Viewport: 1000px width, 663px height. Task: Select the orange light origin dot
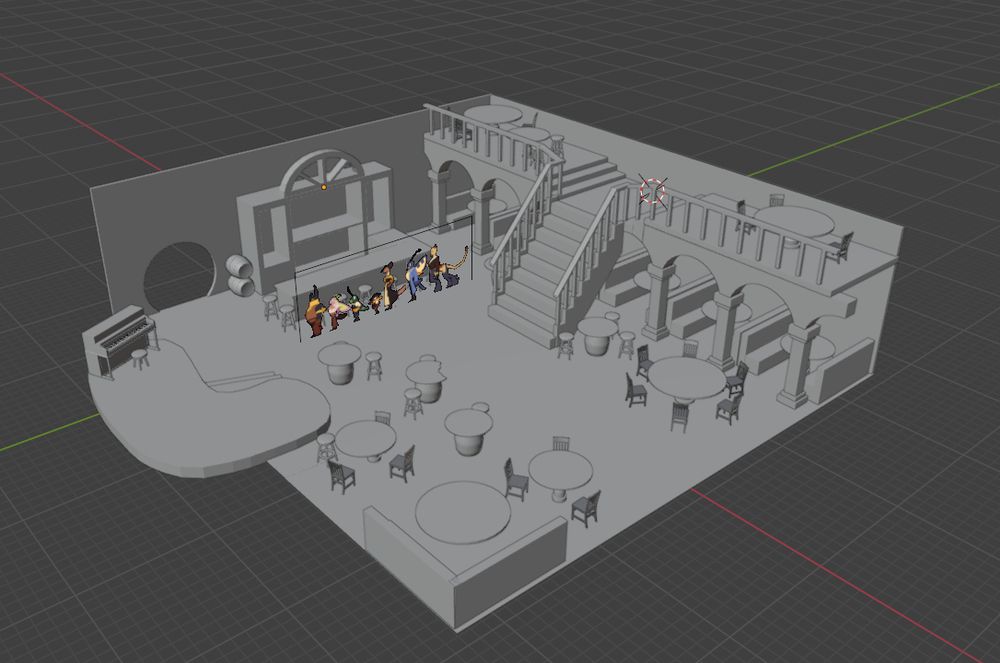pyautogui.click(x=323, y=187)
